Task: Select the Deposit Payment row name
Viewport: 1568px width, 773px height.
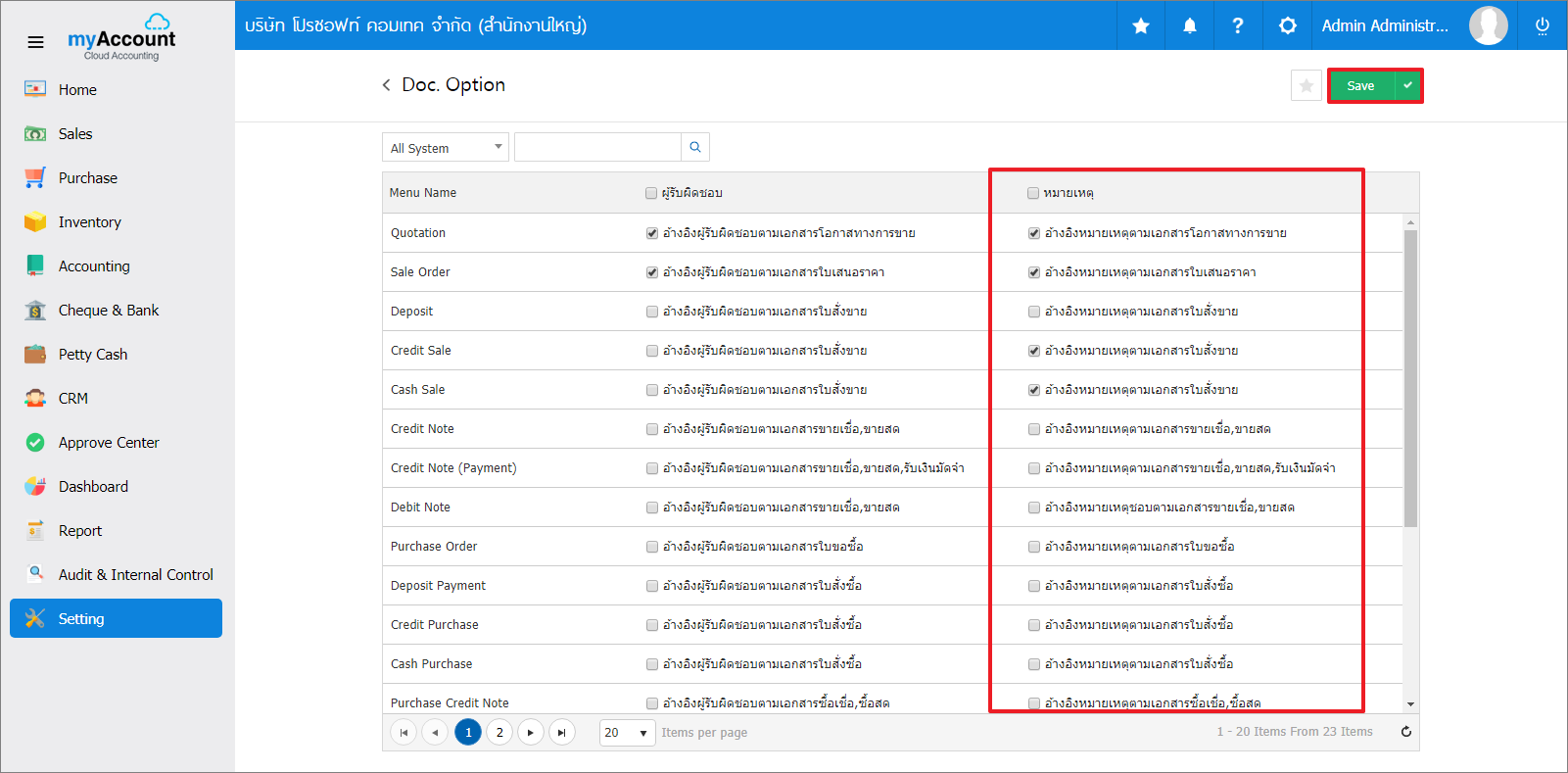Action: (438, 586)
